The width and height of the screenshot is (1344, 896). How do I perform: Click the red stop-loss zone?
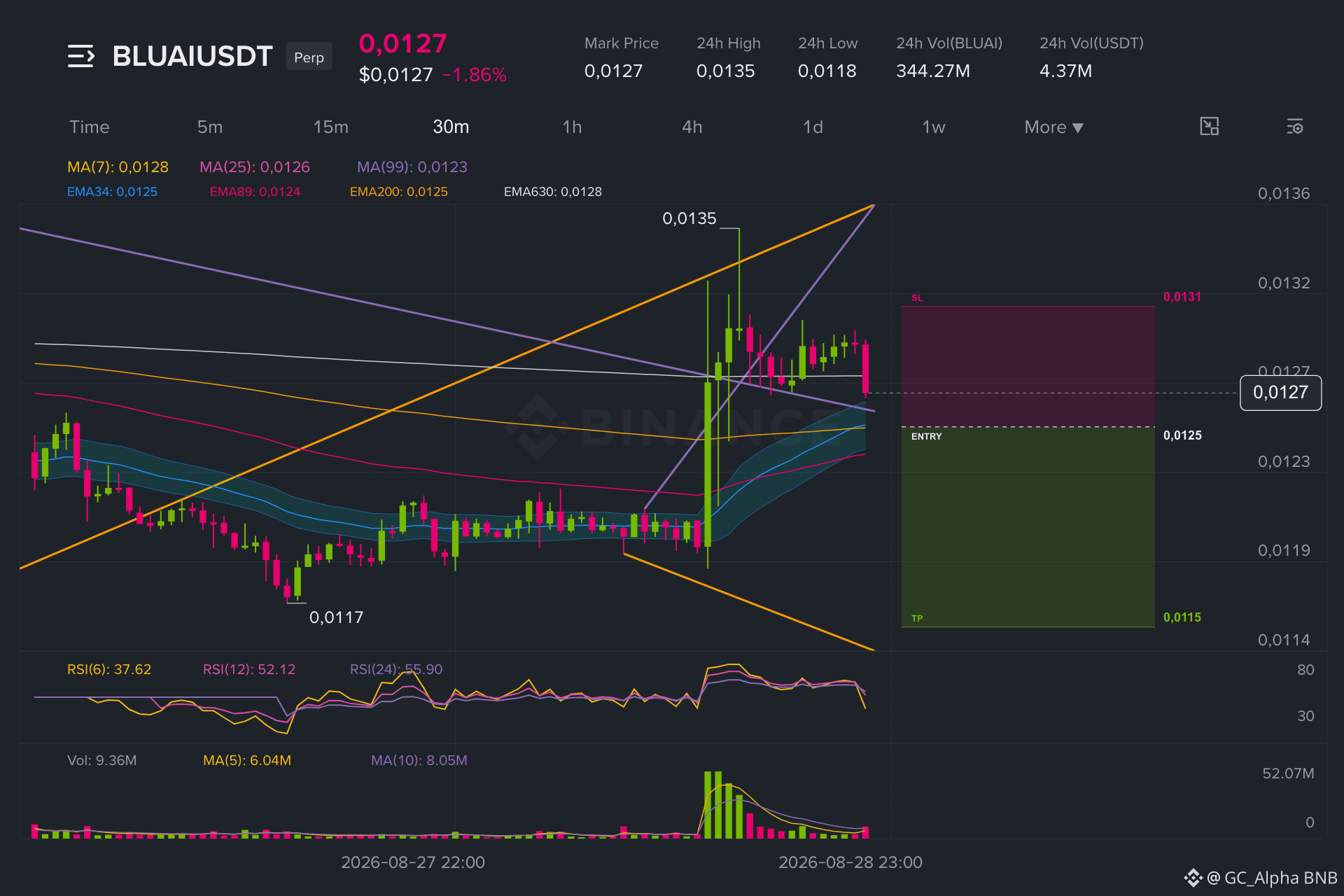coord(1028,366)
